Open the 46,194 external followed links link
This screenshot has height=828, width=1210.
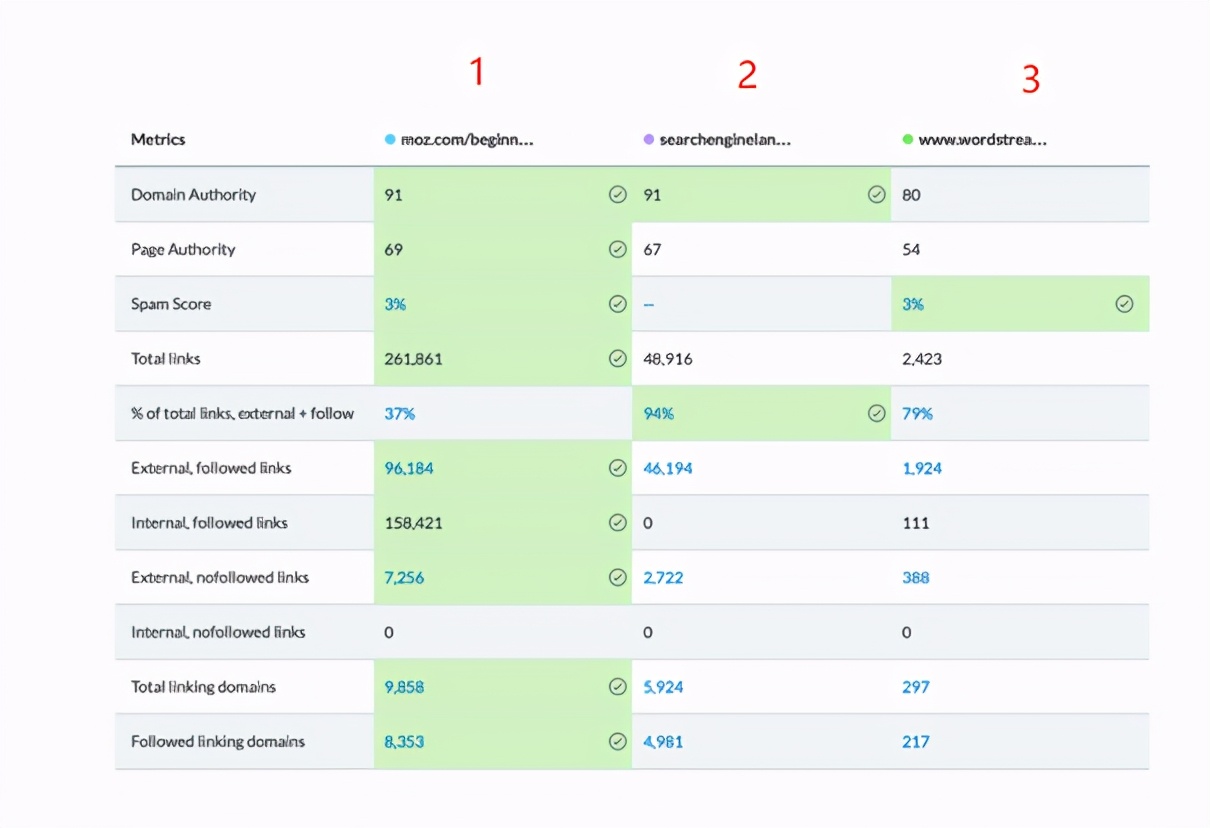click(667, 468)
